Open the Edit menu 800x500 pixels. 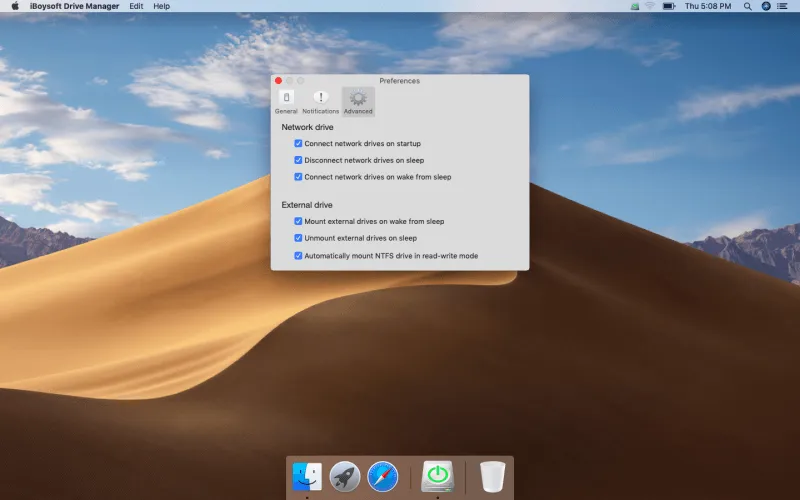click(136, 6)
